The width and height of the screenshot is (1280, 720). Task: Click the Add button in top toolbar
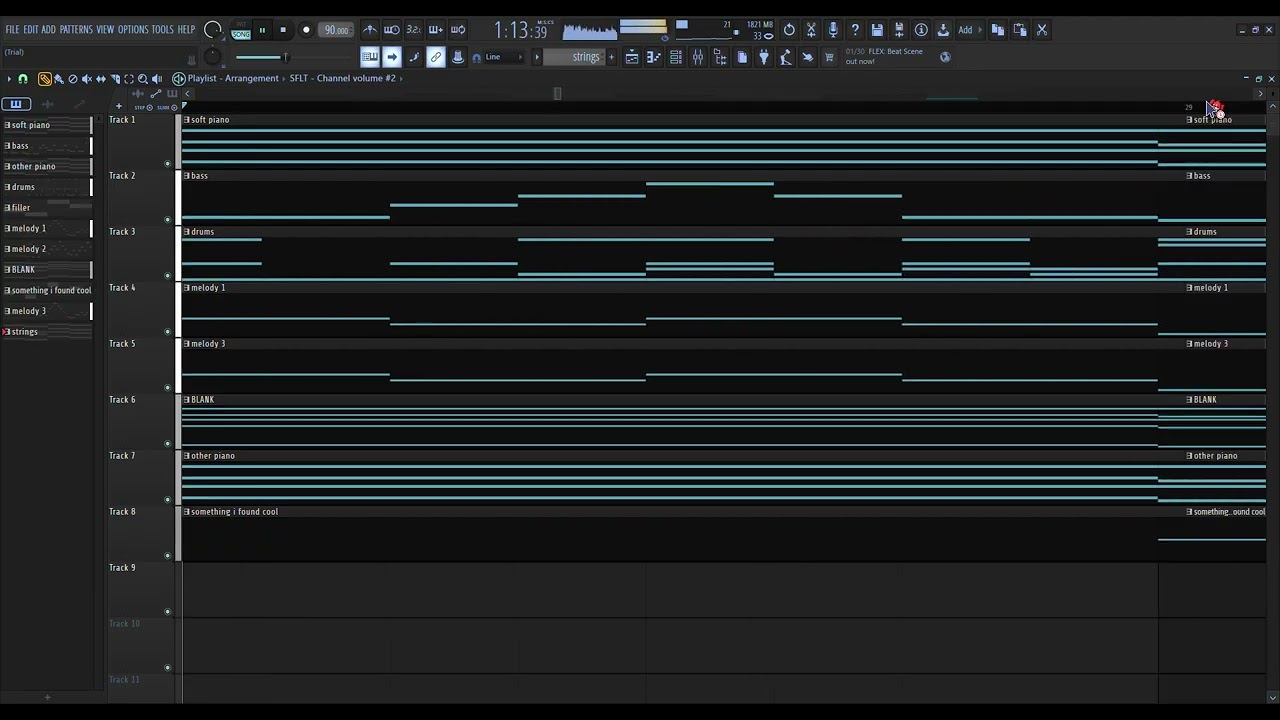click(969, 30)
